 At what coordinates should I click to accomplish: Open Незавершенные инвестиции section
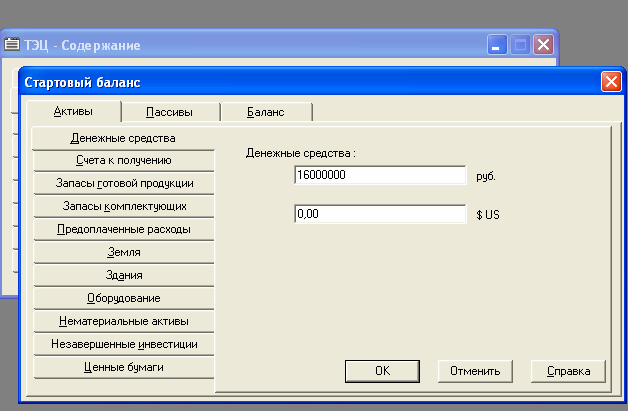click(x=124, y=344)
